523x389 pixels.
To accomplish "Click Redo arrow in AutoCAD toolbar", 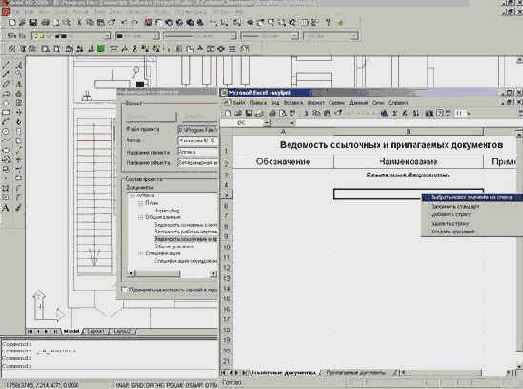I will tap(134, 23).
